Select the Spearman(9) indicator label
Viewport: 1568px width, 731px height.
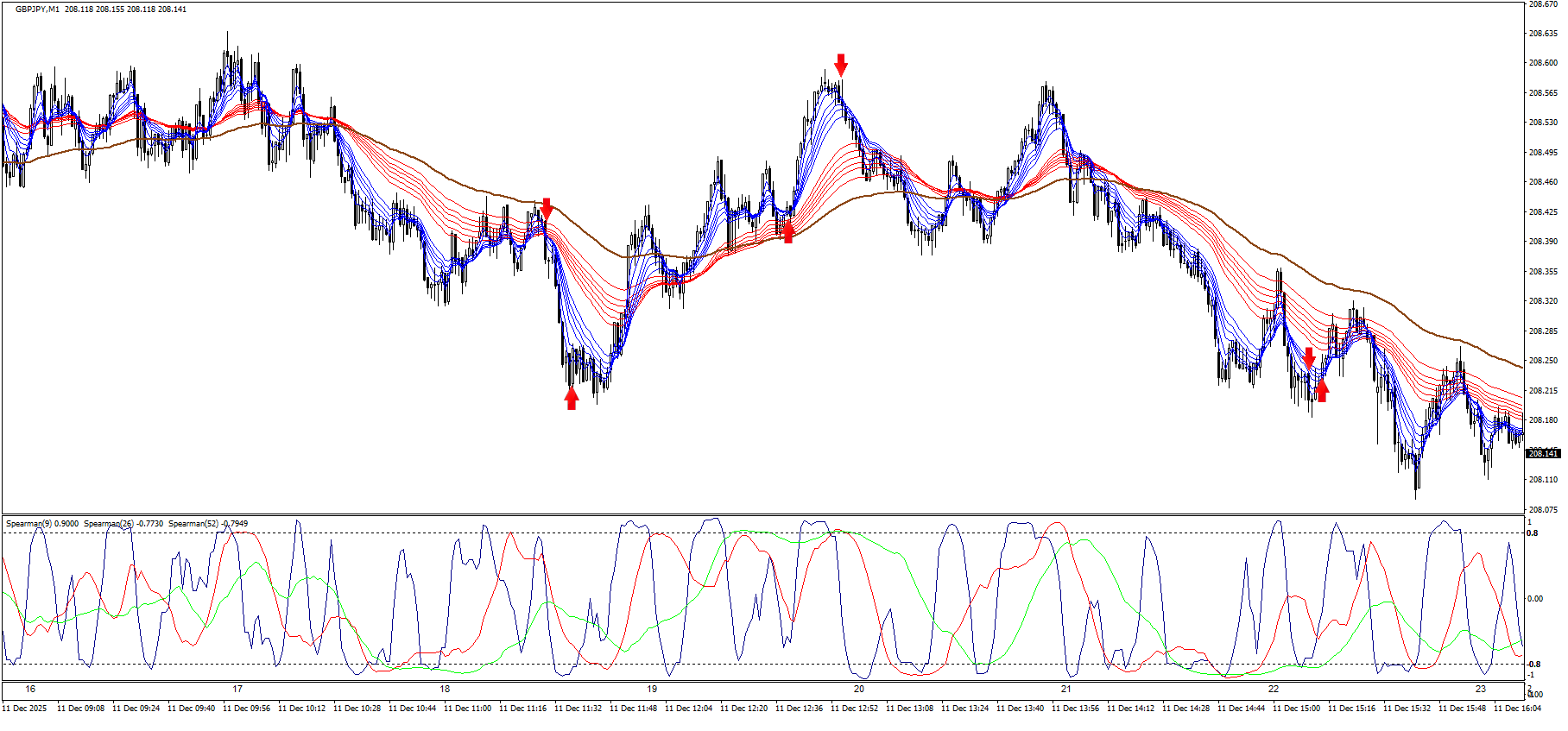pyautogui.click(x=41, y=524)
